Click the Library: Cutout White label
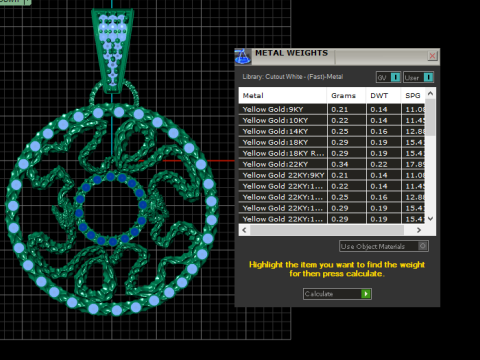 point(293,77)
